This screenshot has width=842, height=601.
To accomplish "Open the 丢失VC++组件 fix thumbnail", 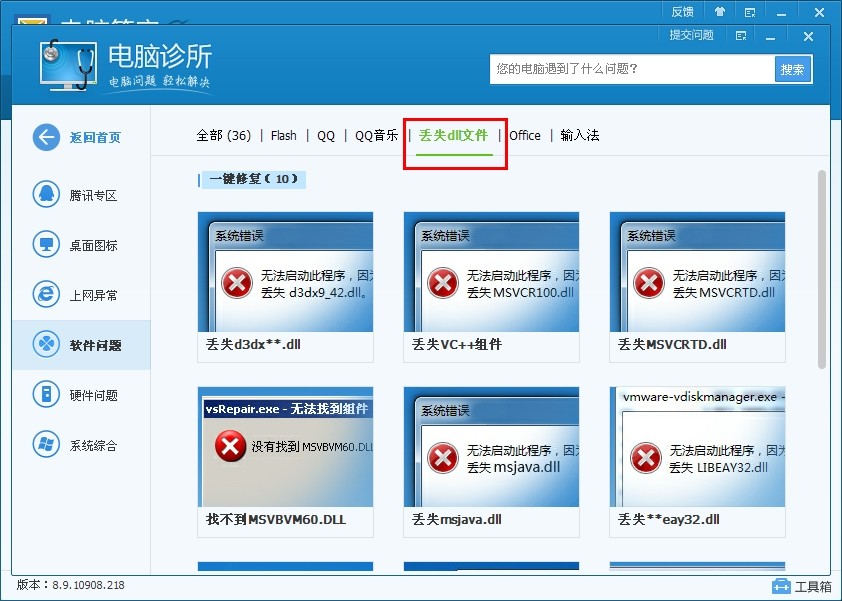I will coord(490,283).
